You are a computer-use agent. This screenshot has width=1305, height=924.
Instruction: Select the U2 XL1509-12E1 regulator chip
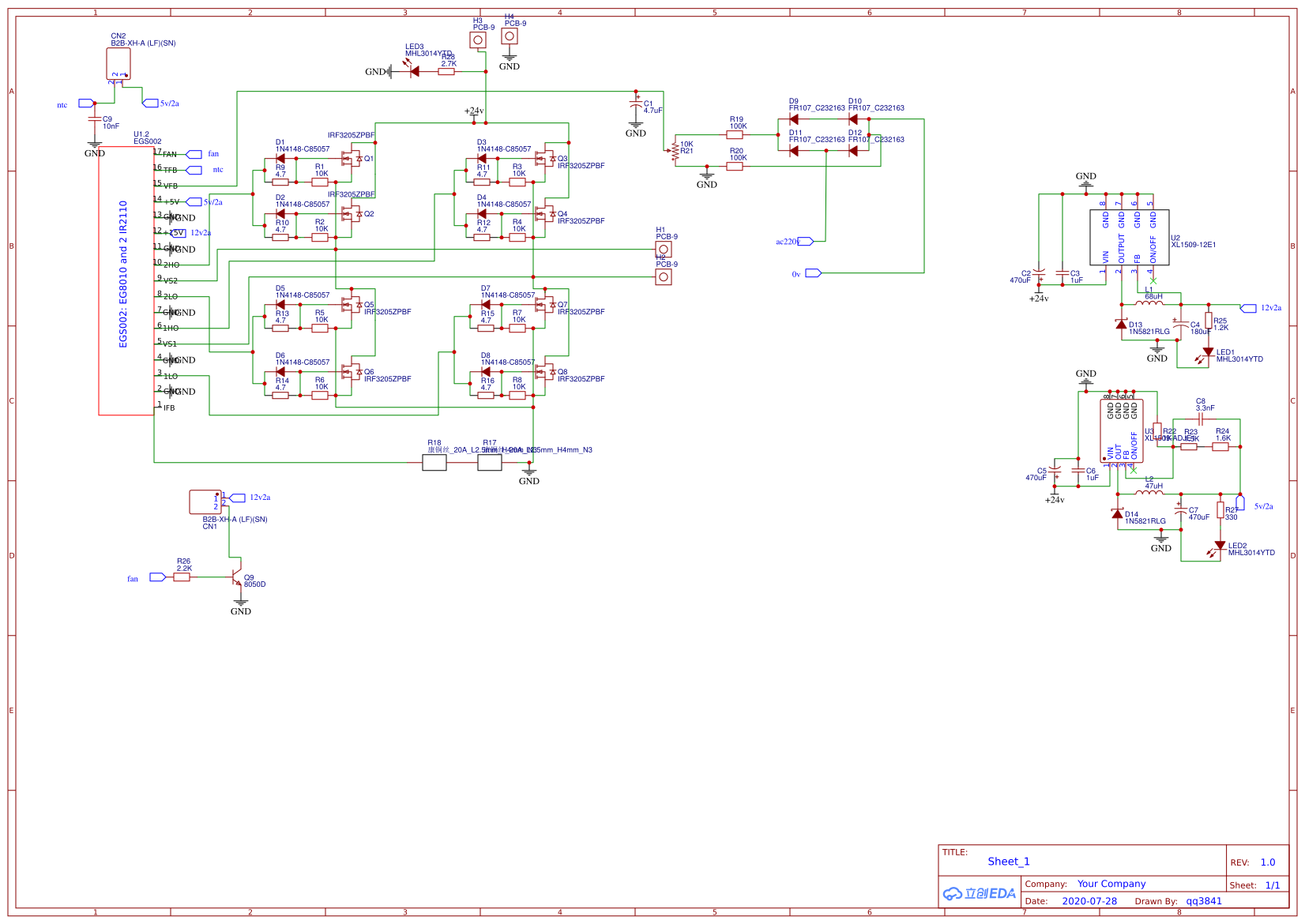[1129, 237]
